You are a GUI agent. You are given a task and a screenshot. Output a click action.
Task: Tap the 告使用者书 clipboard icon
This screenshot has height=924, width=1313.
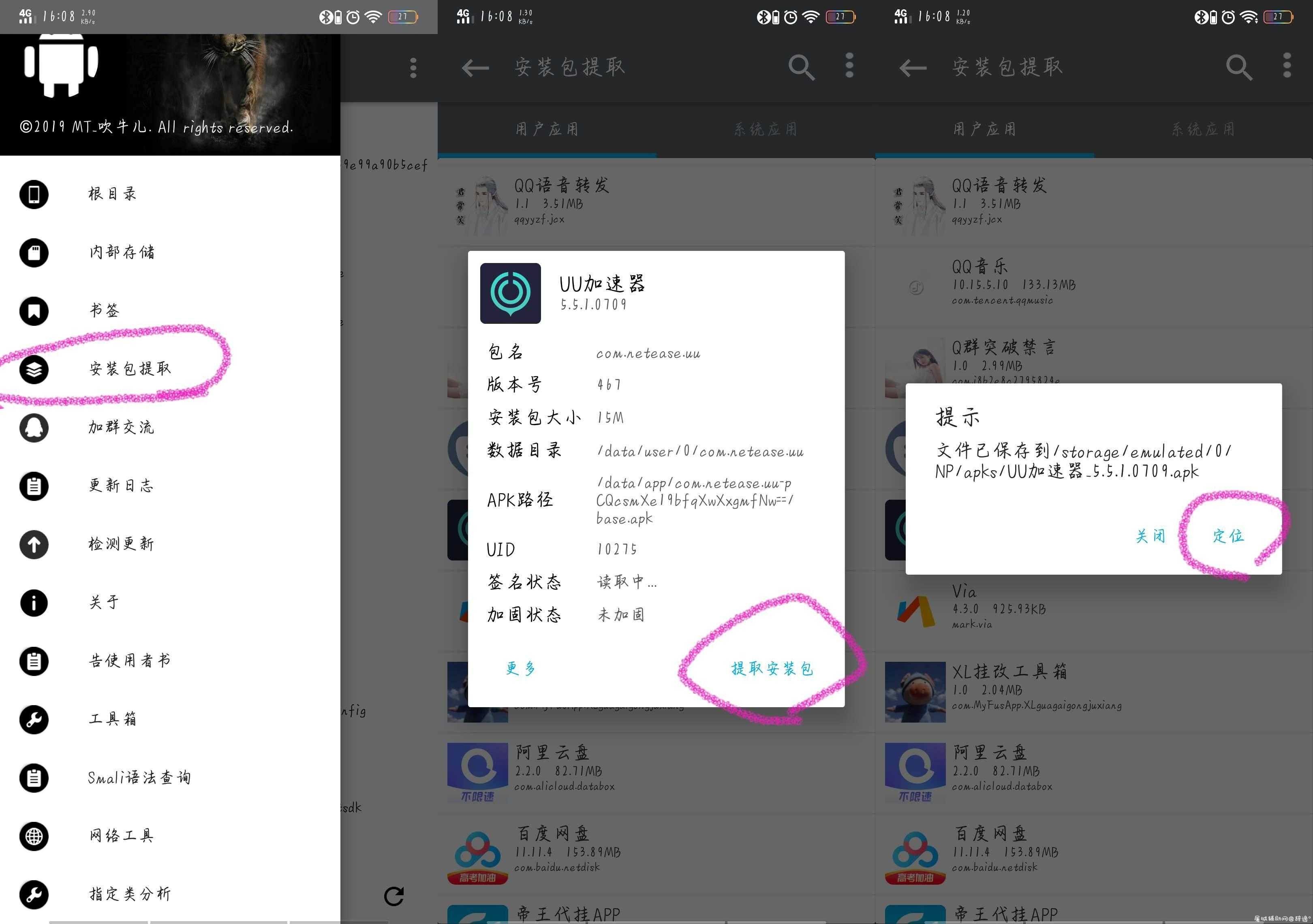click(34, 661)
